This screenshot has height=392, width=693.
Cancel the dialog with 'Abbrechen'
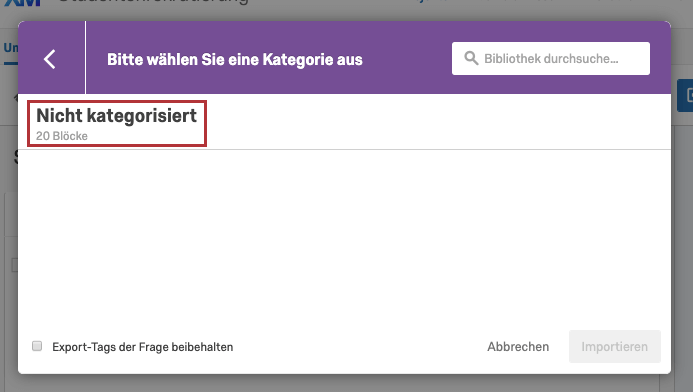518,346
